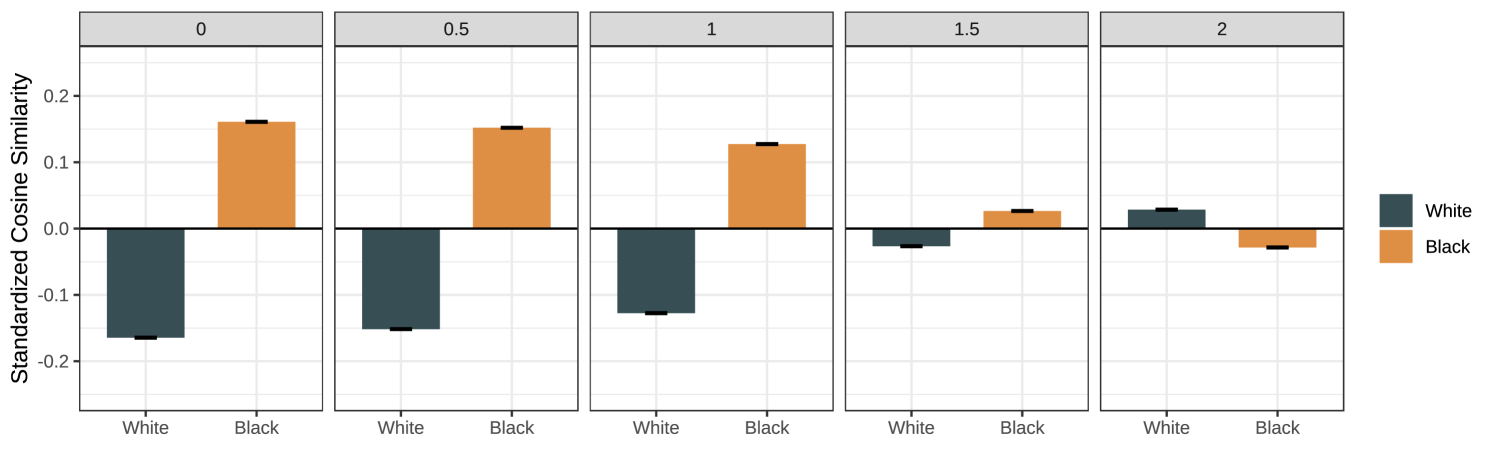Click the Black legend text label
Image resolution: width=1495 pixels, height=449 pixels.
tap(1447, 247)
